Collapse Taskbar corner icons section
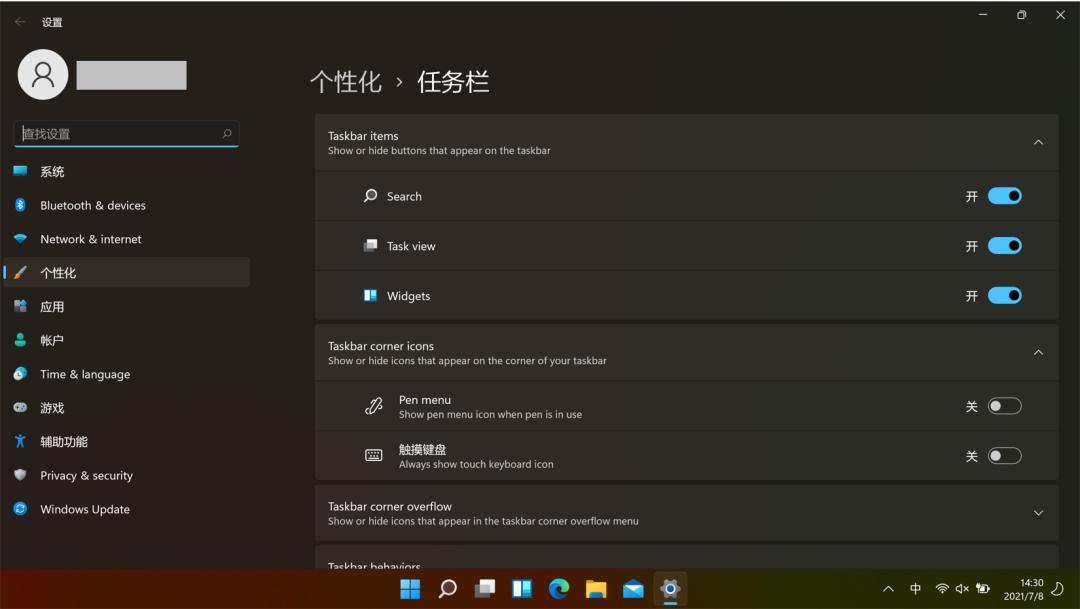1080x609 pixels. 1038,352
